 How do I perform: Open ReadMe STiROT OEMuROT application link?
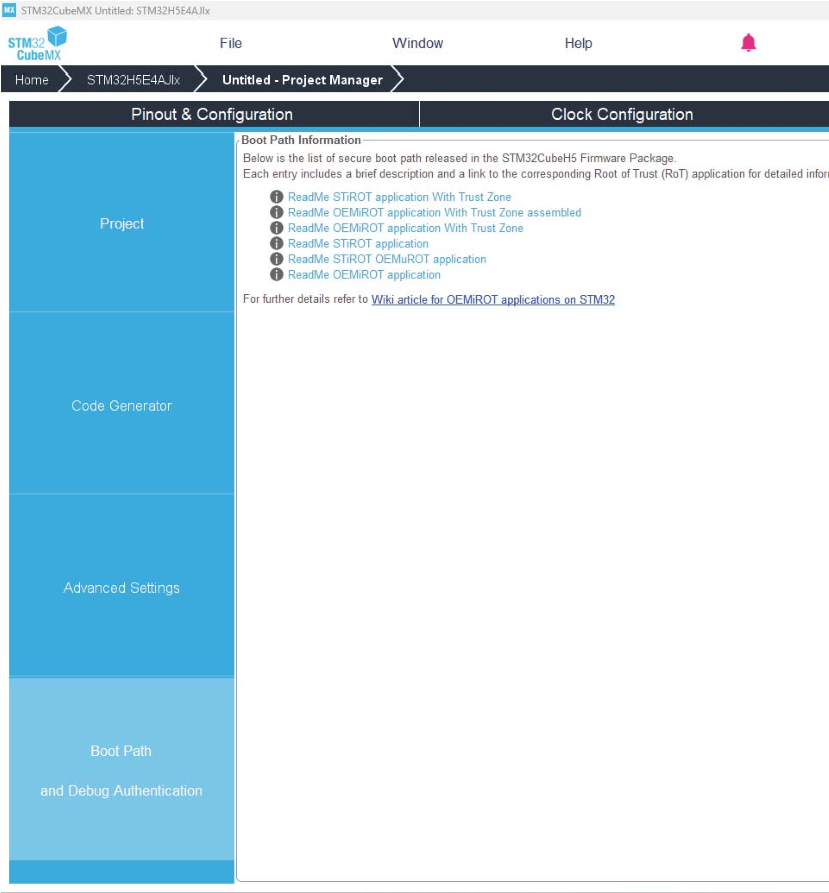pos(387,259)
